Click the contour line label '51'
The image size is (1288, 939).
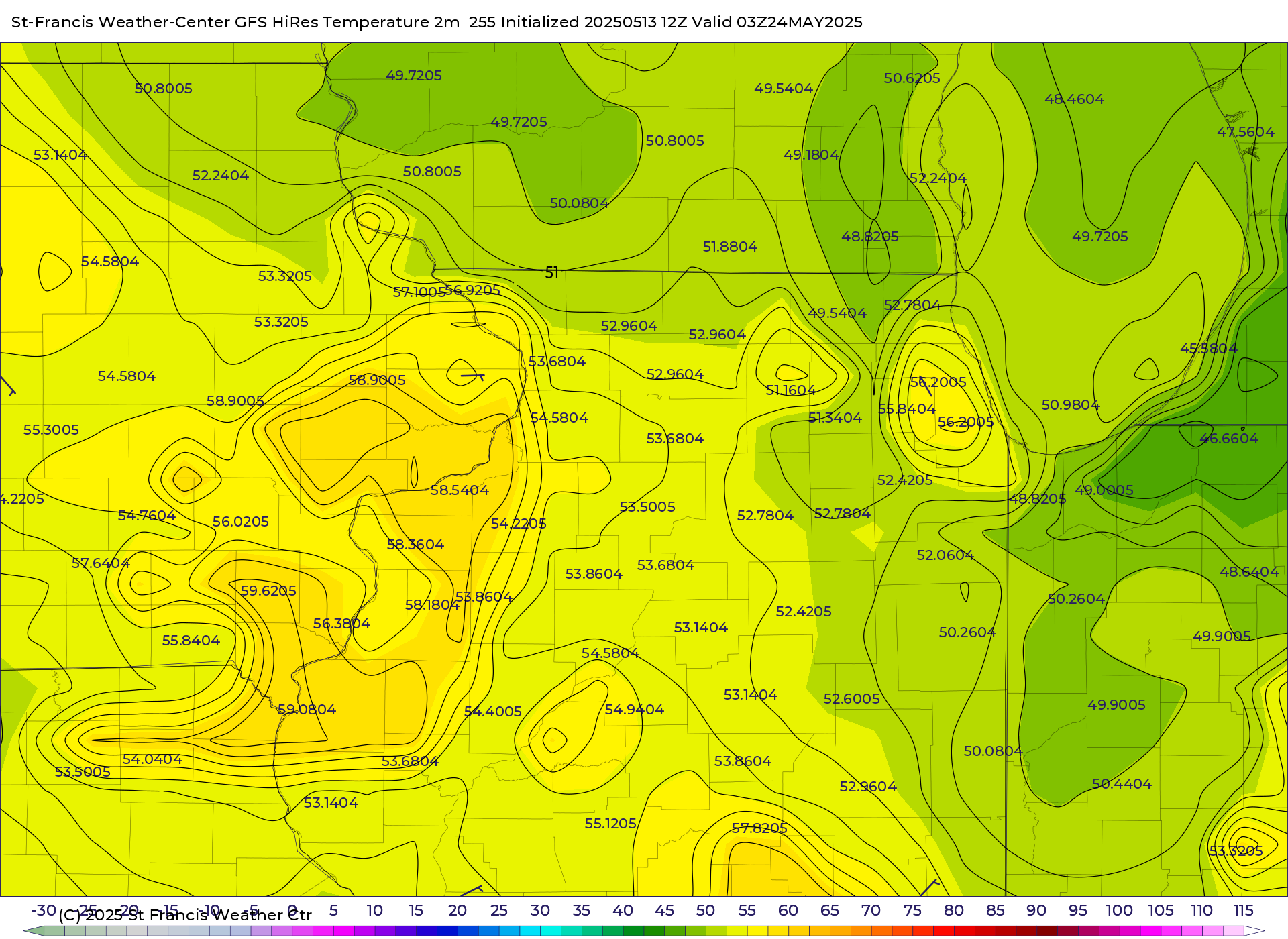[552, 273]
